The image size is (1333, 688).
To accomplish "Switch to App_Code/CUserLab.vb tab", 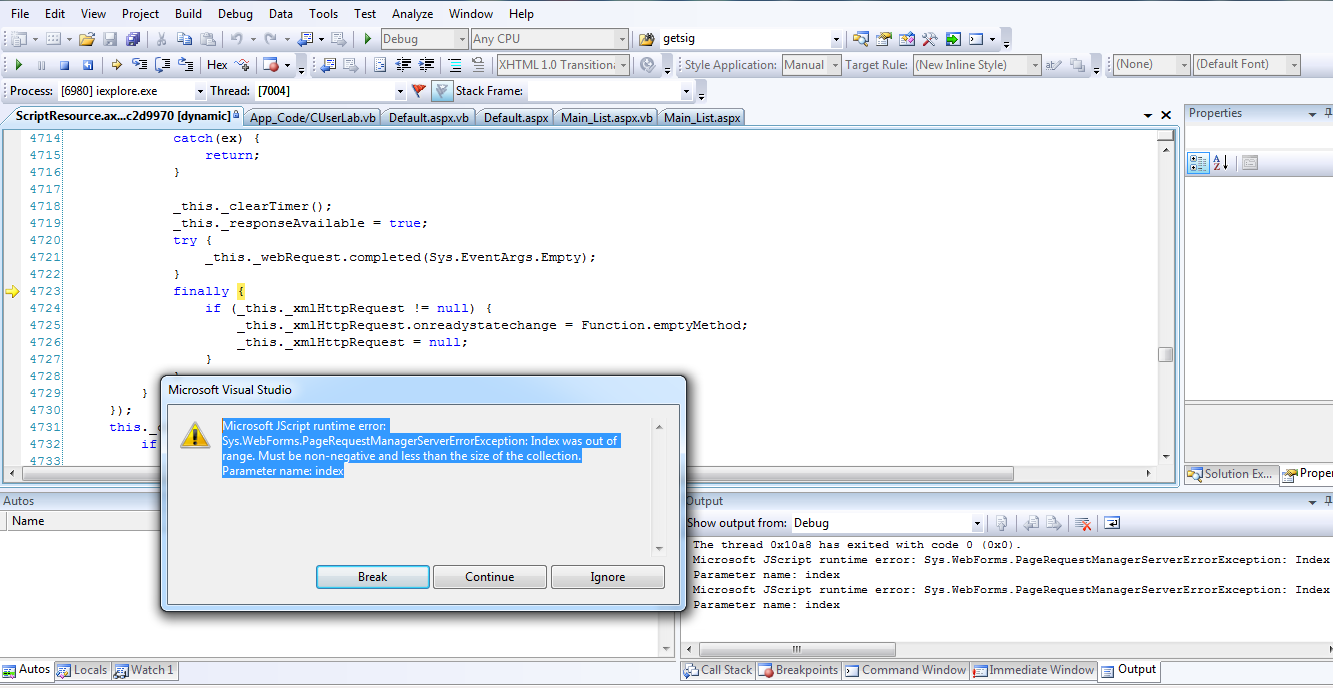I will 313,117.
